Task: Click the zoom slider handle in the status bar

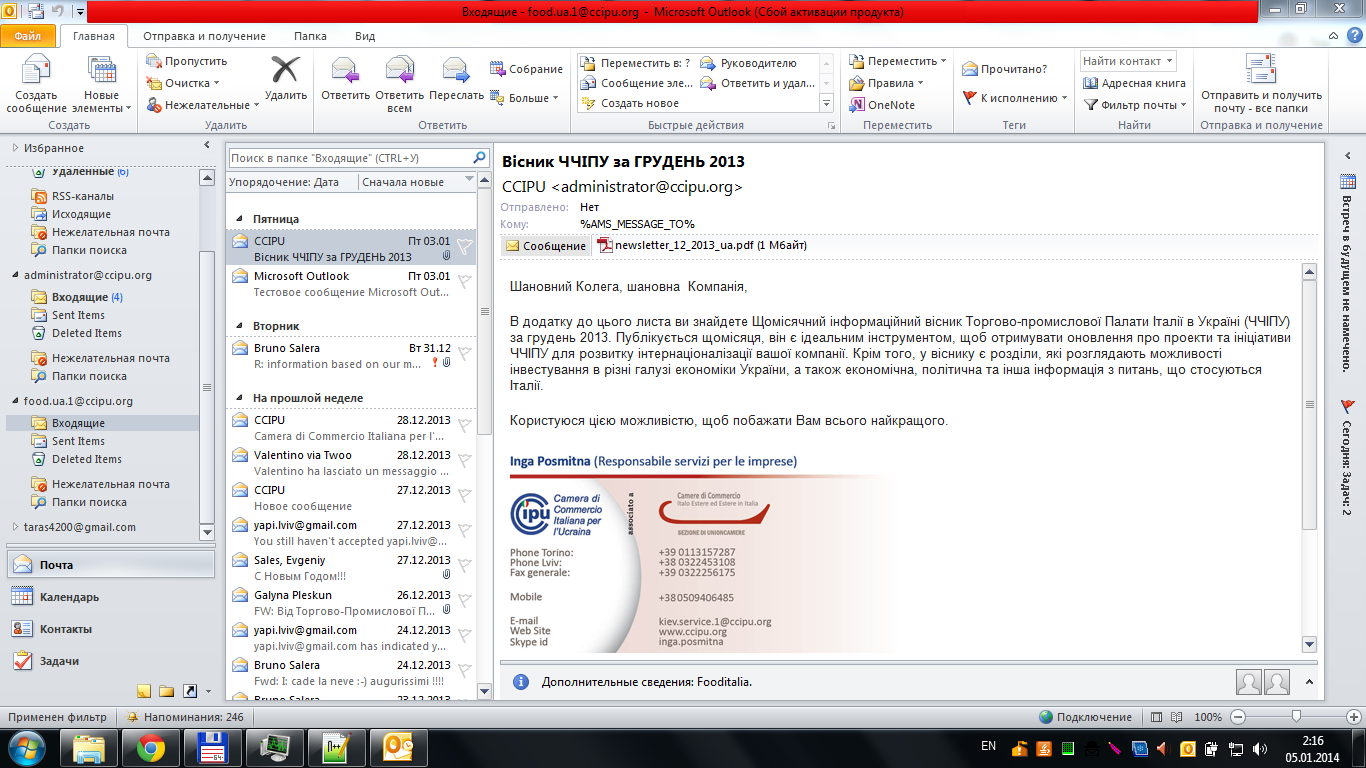Action: [x=1296, y=717]
